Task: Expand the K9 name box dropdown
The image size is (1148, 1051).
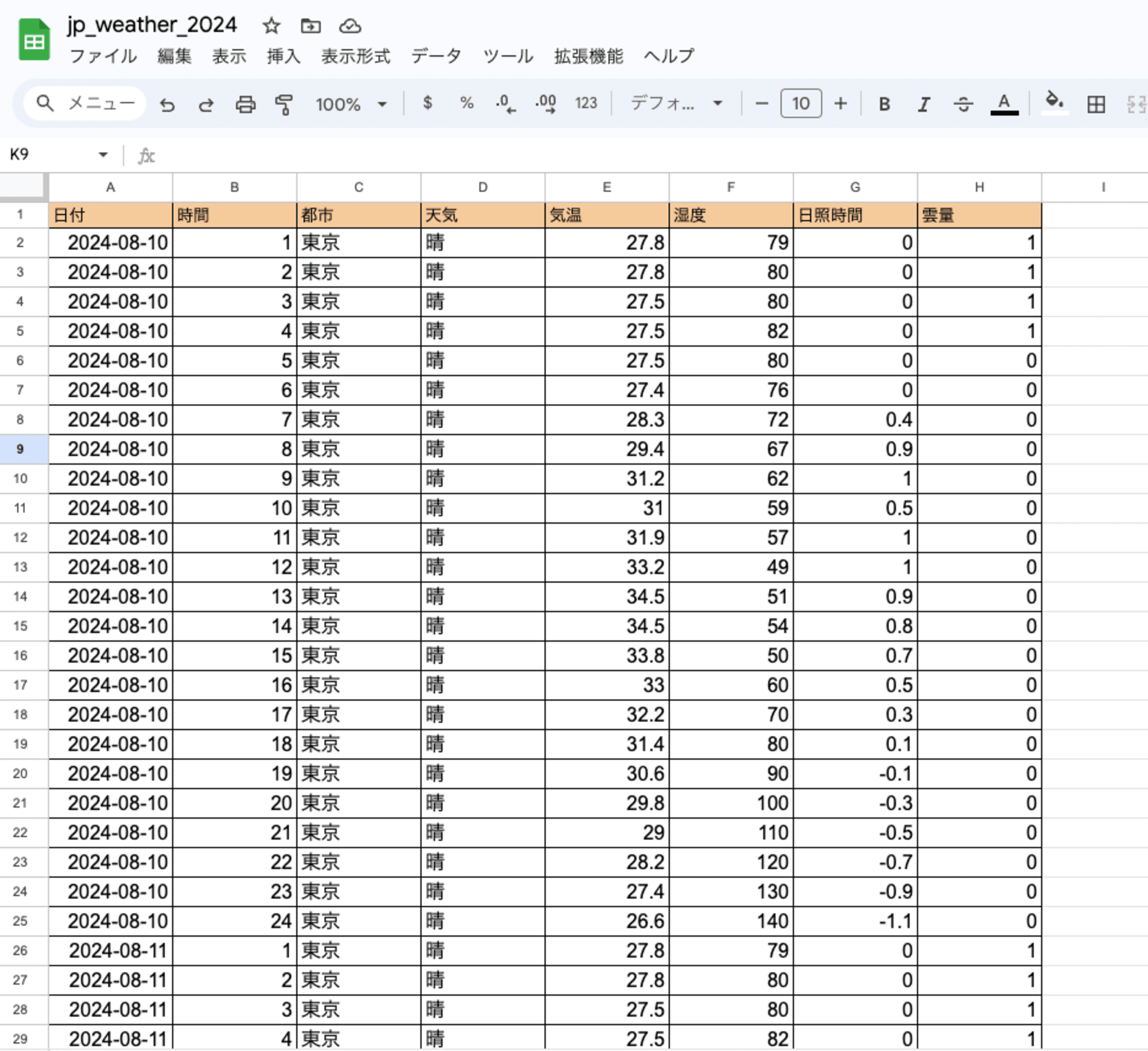Action: pos(103,154)
